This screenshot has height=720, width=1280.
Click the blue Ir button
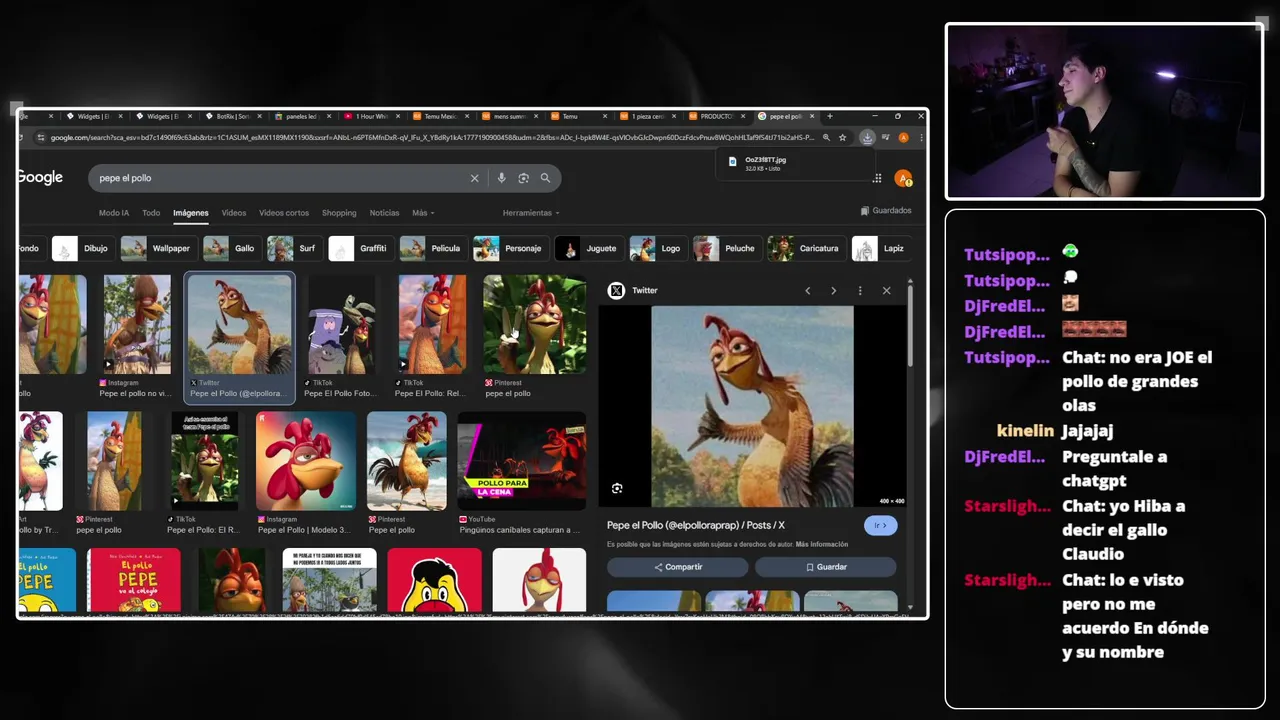tap(881, 526)
